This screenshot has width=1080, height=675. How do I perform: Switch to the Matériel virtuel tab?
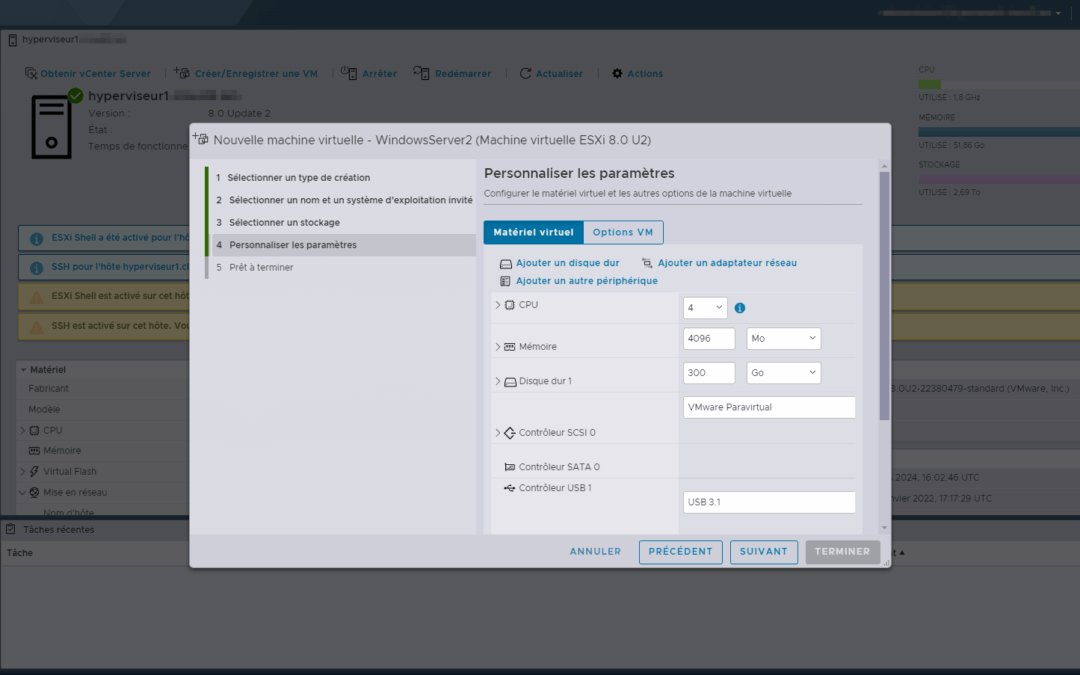533,232
